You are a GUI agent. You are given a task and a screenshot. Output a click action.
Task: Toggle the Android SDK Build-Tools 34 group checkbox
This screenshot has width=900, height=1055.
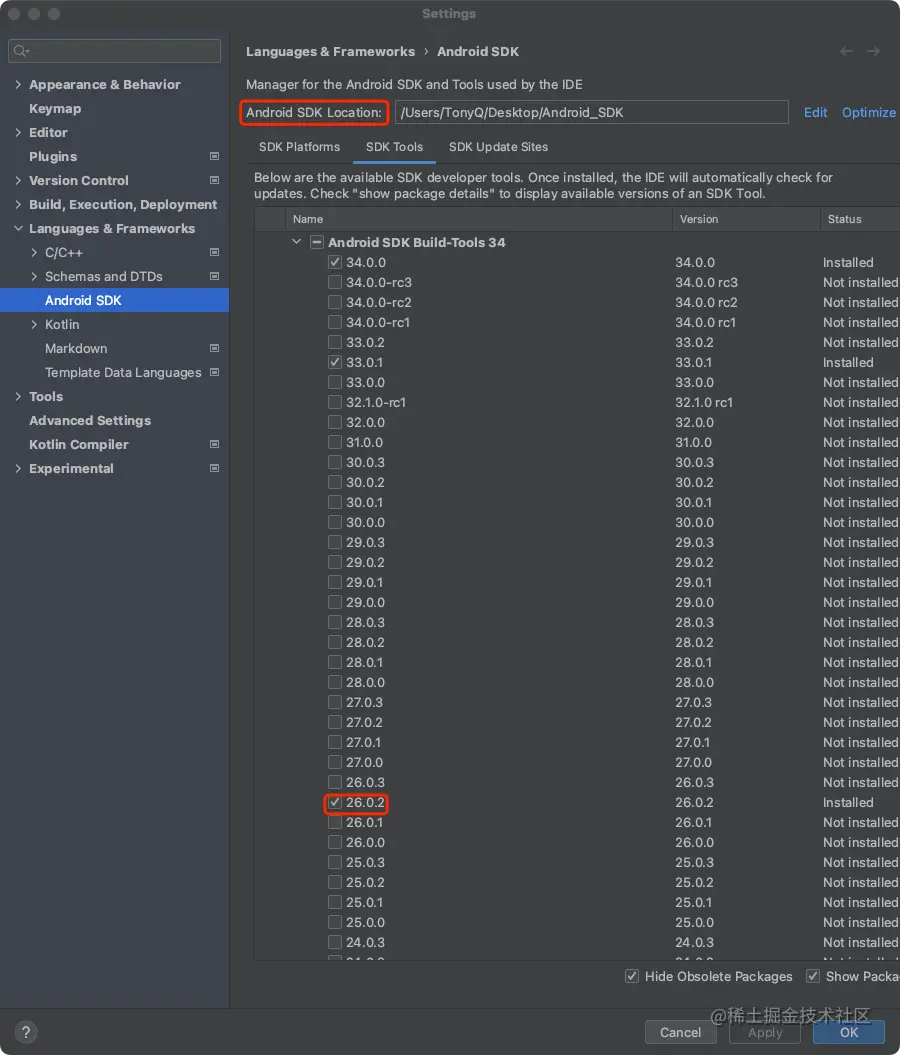(x=316, y=242)
